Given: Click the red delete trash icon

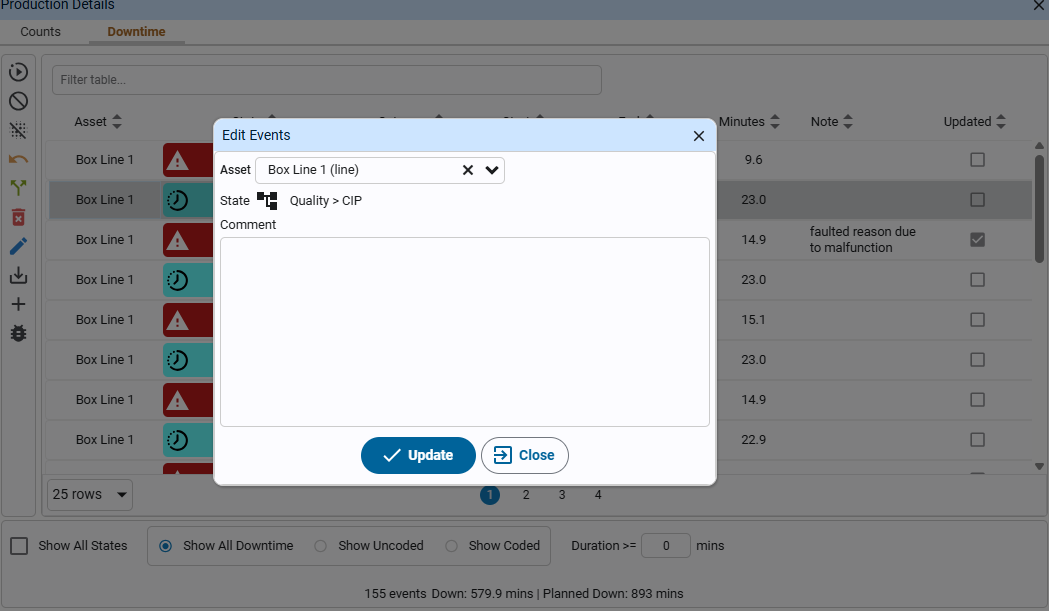Looking at the screenshot, I should point(18,217).
